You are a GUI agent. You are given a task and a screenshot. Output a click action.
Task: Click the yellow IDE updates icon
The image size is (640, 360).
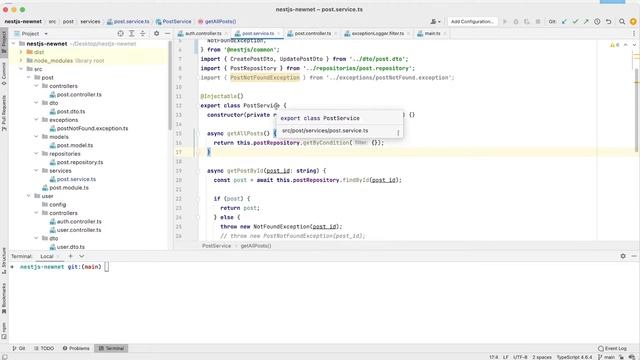click(633, 22)
